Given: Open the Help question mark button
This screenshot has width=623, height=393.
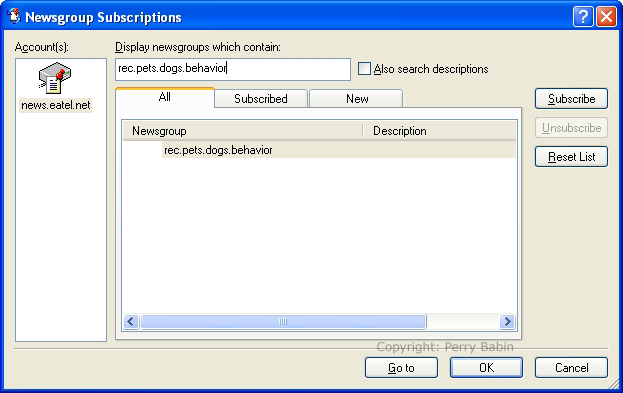Looking at the screenshot, I should (x=583, y=17).
